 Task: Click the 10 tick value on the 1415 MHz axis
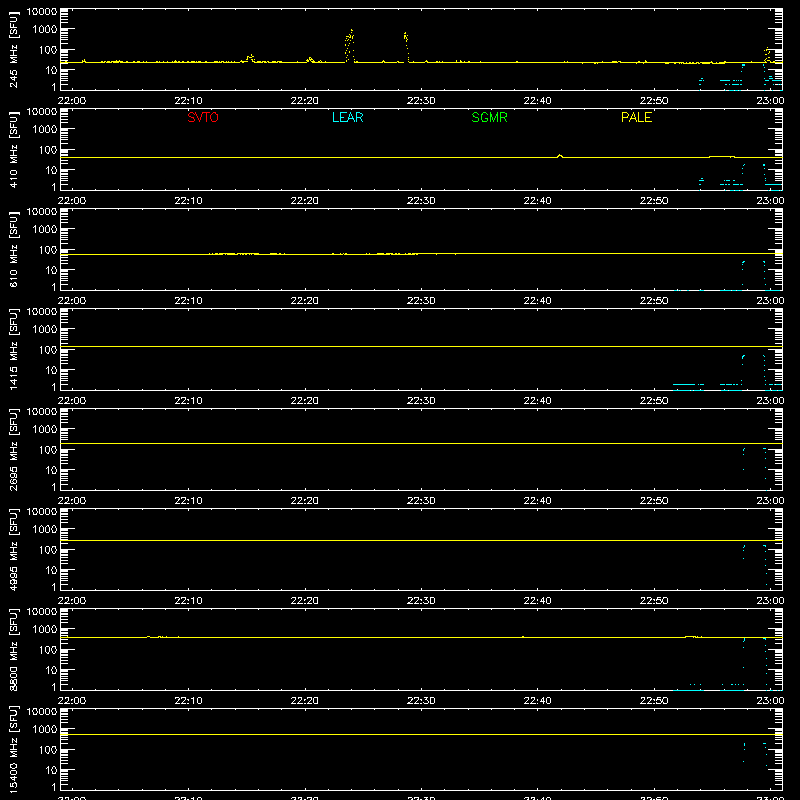[x=51, y=370]
